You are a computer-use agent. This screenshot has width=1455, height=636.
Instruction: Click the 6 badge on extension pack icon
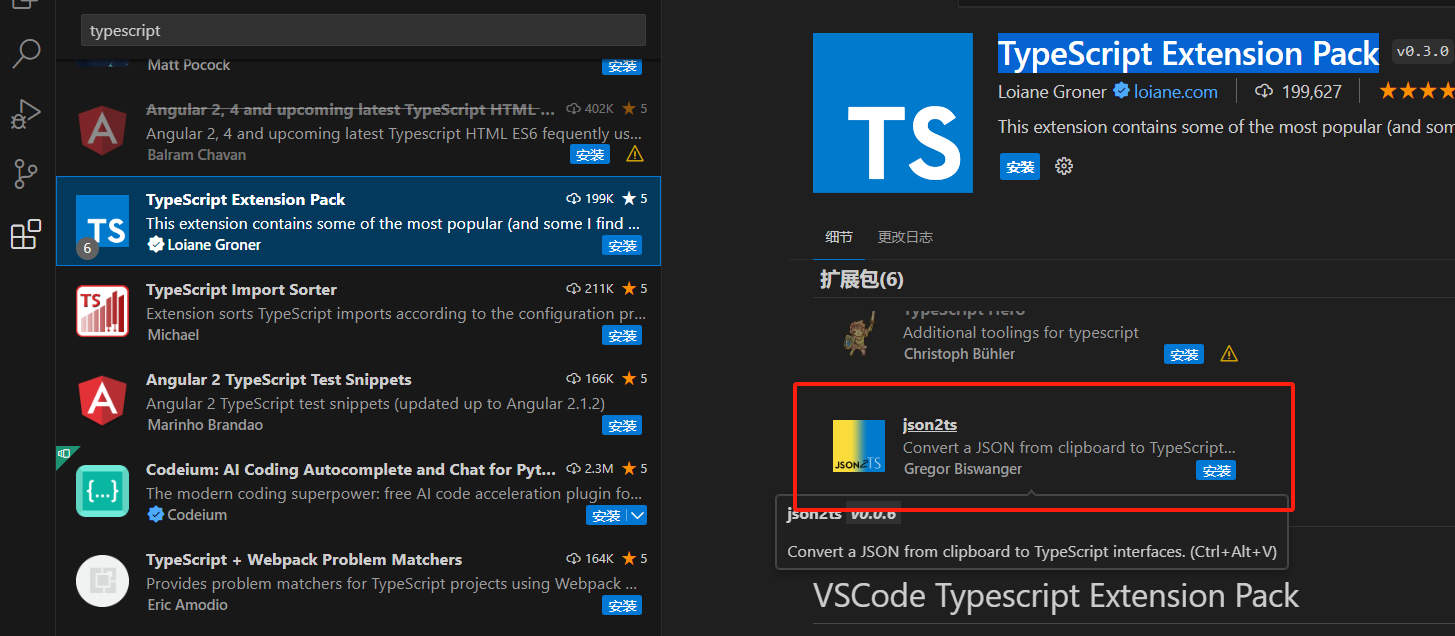(88, 248)
